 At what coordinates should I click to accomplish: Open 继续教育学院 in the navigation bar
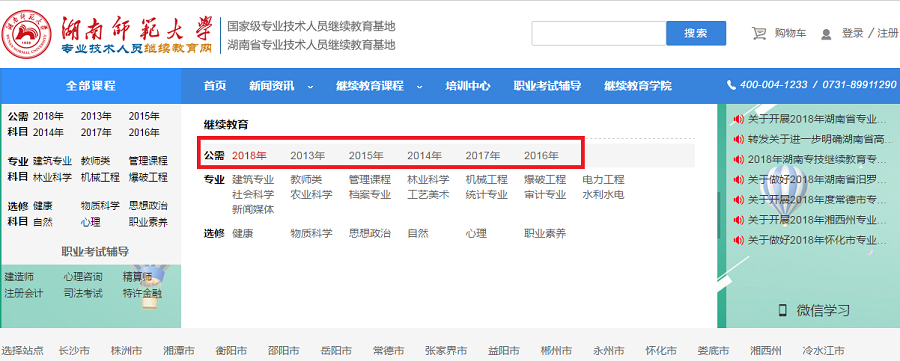tap(638, 86)
